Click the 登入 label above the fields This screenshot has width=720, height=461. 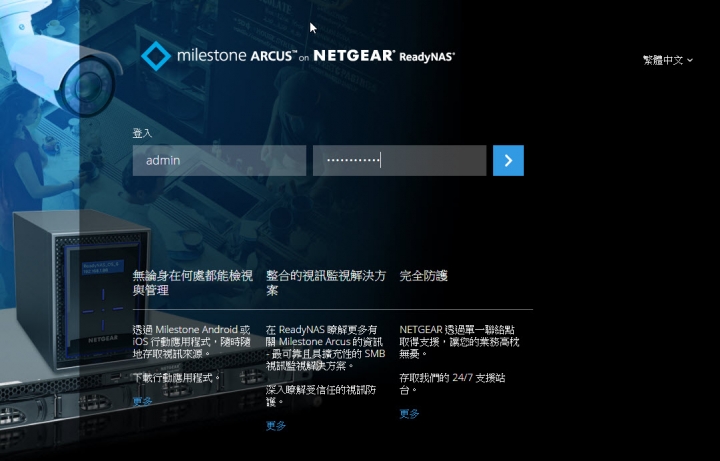tap(142, 133)
